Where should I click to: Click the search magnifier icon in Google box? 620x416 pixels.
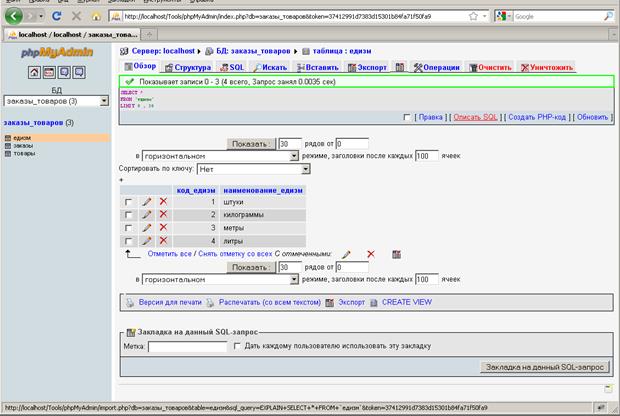(609, 16)
